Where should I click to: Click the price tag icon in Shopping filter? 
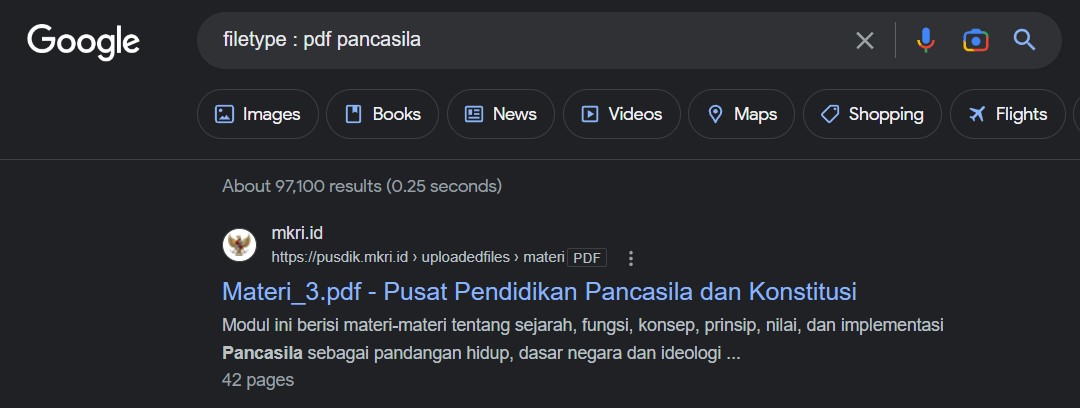point(830,114)
